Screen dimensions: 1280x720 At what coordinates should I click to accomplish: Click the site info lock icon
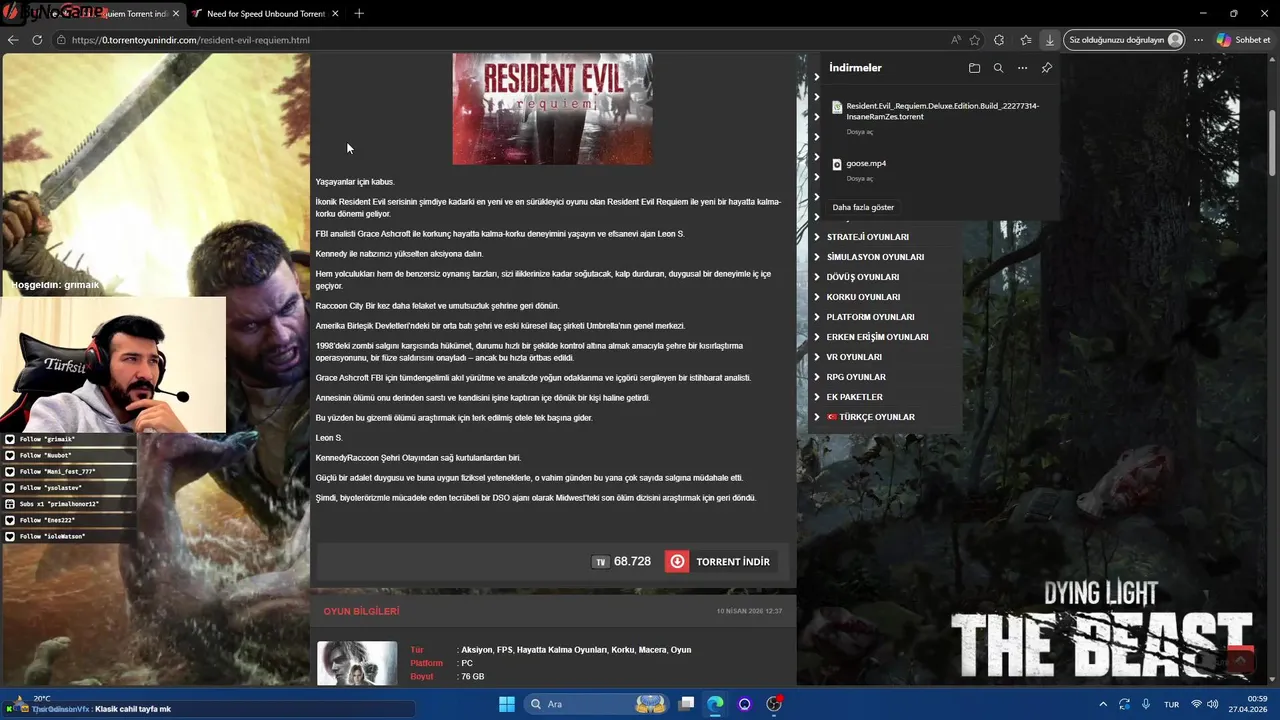61,40
